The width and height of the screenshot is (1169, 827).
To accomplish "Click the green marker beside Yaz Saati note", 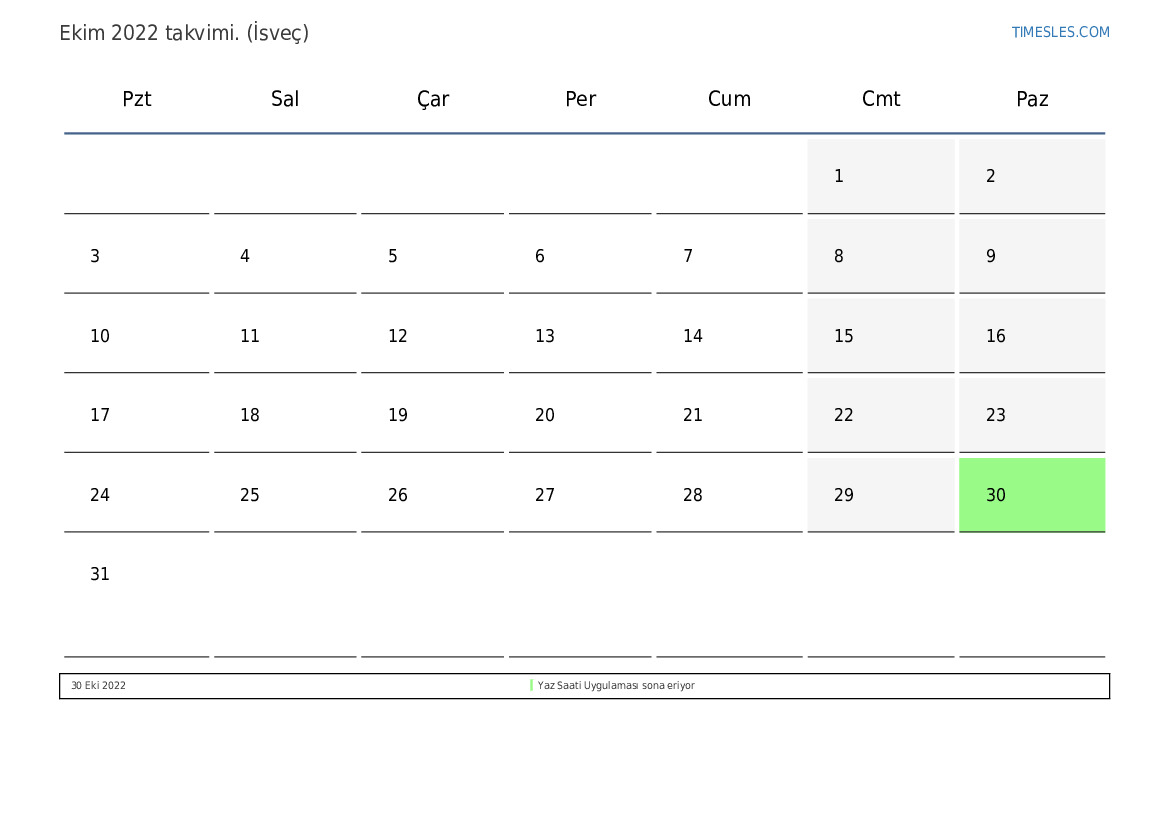I will [x=532, y=686].
